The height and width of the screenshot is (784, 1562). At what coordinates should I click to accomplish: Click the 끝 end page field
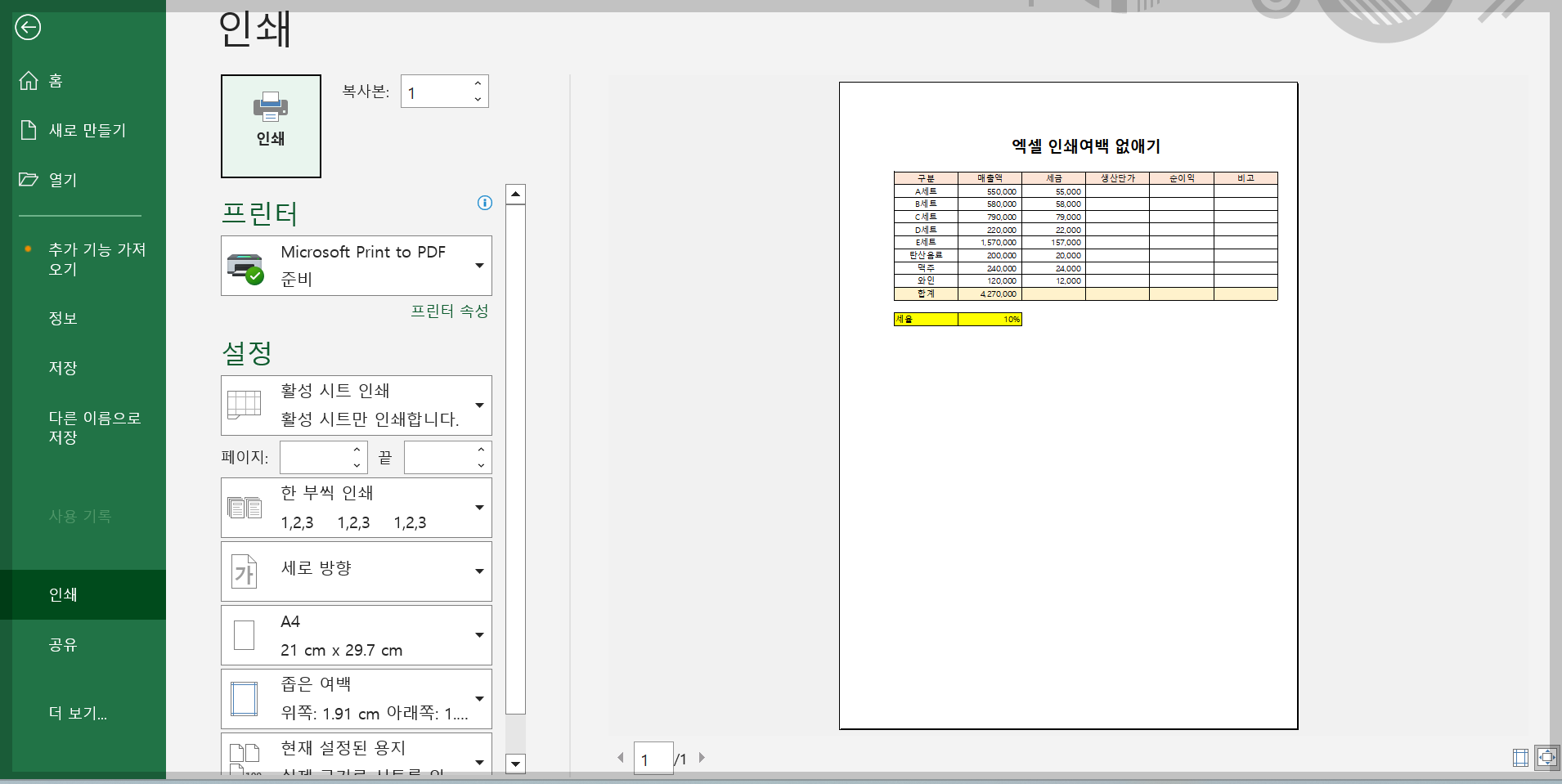(x=439, y=458)
